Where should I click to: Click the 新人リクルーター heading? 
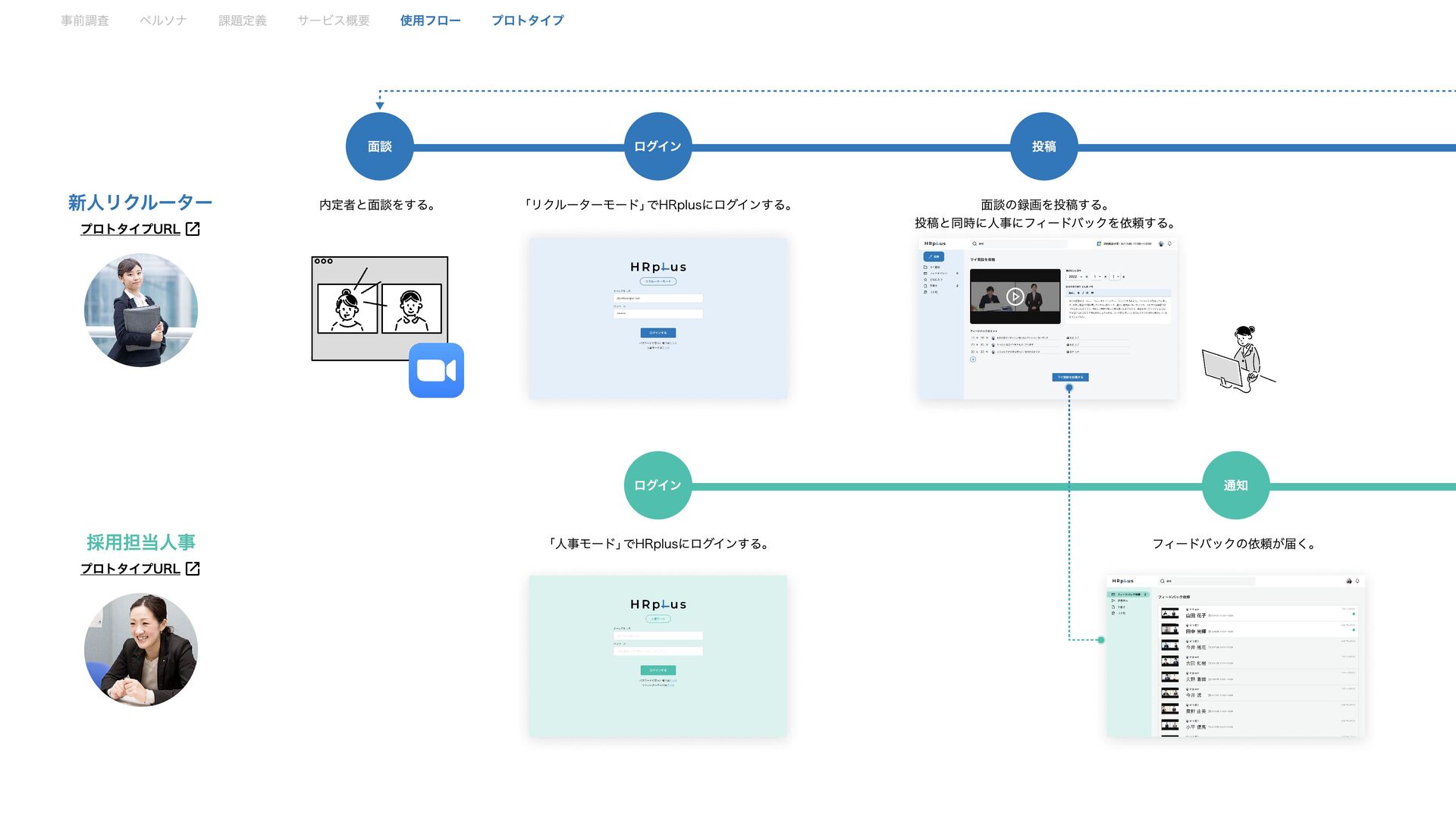pyautogui.click(x=140, y=202)
